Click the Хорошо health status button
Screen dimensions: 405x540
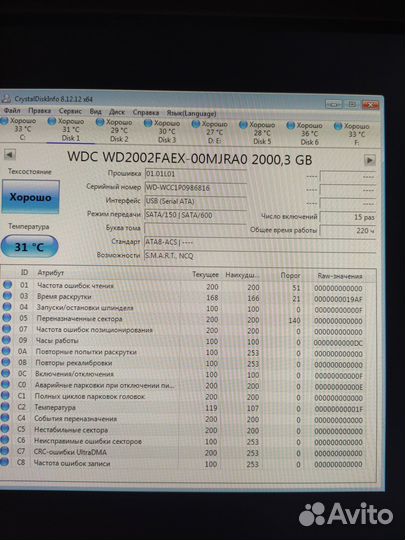[31, 197]
